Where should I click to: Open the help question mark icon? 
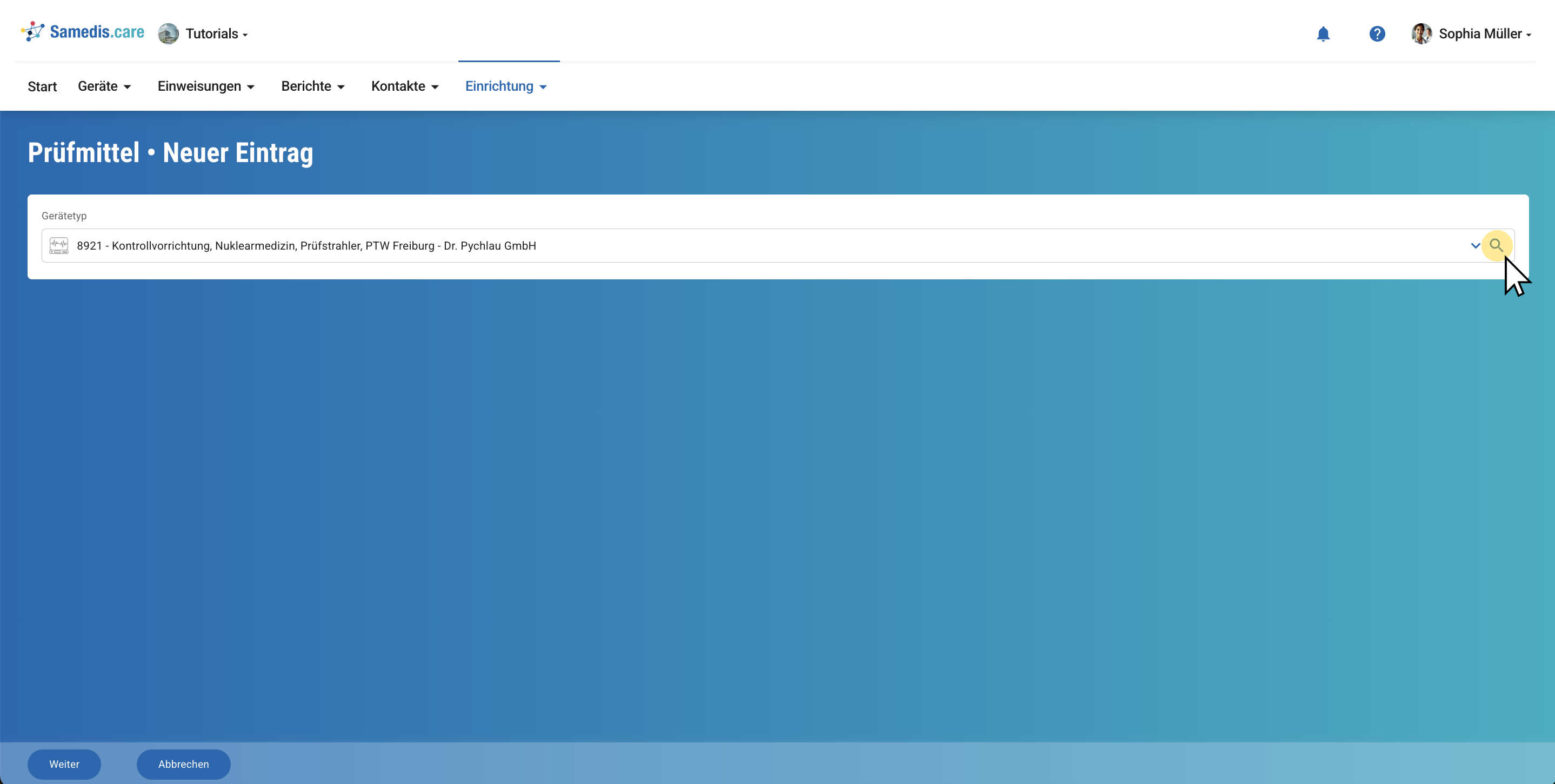point(1377,34)
